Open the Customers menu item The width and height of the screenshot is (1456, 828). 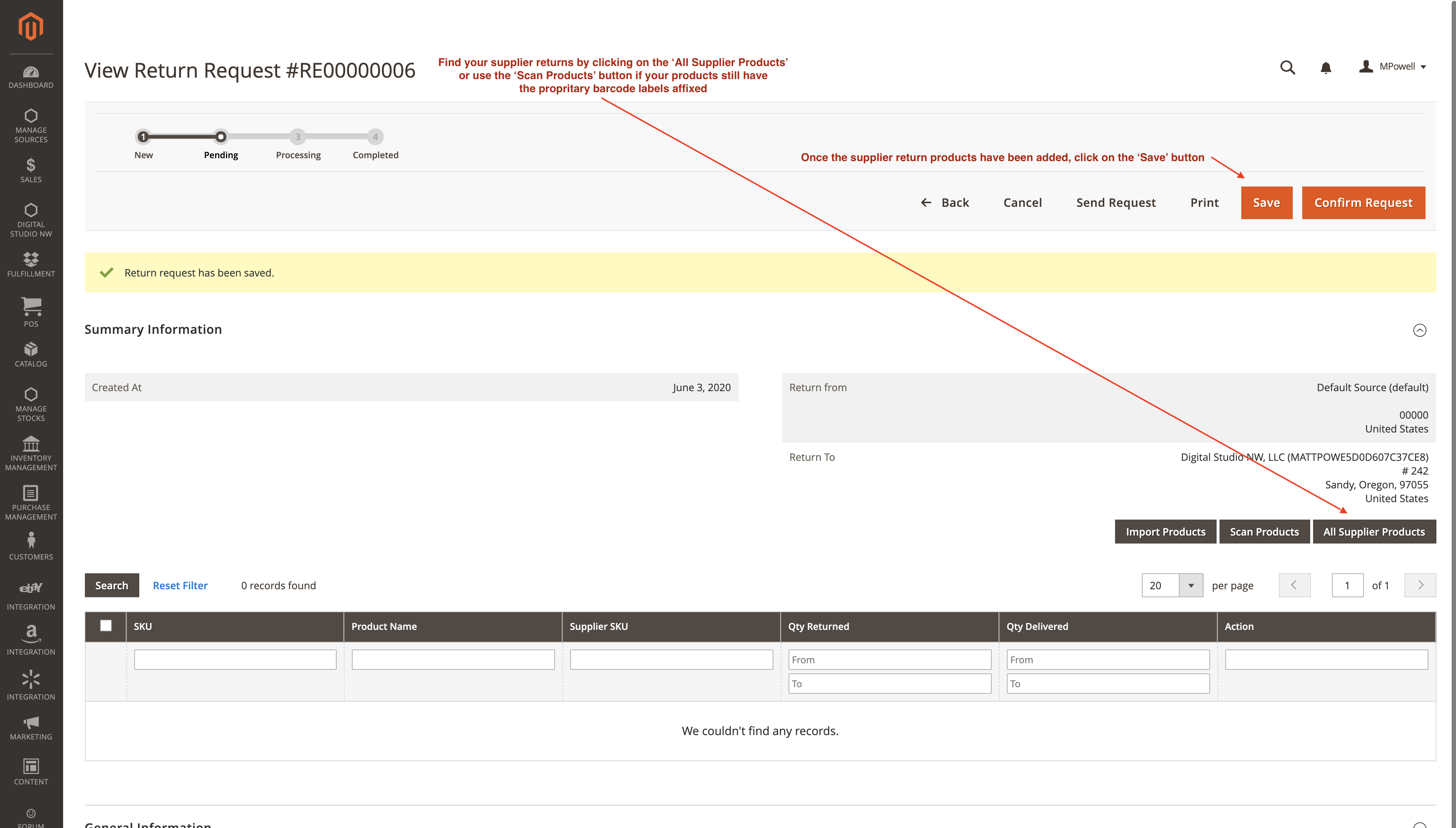click(31, 546)
